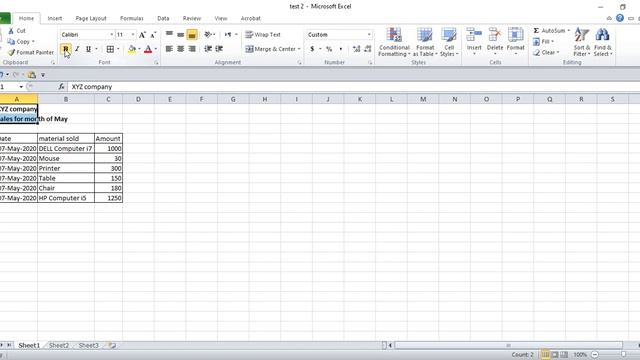Switch to the Data tab
The width and height of the screenshot is (640, 360).
pos(163,18)
